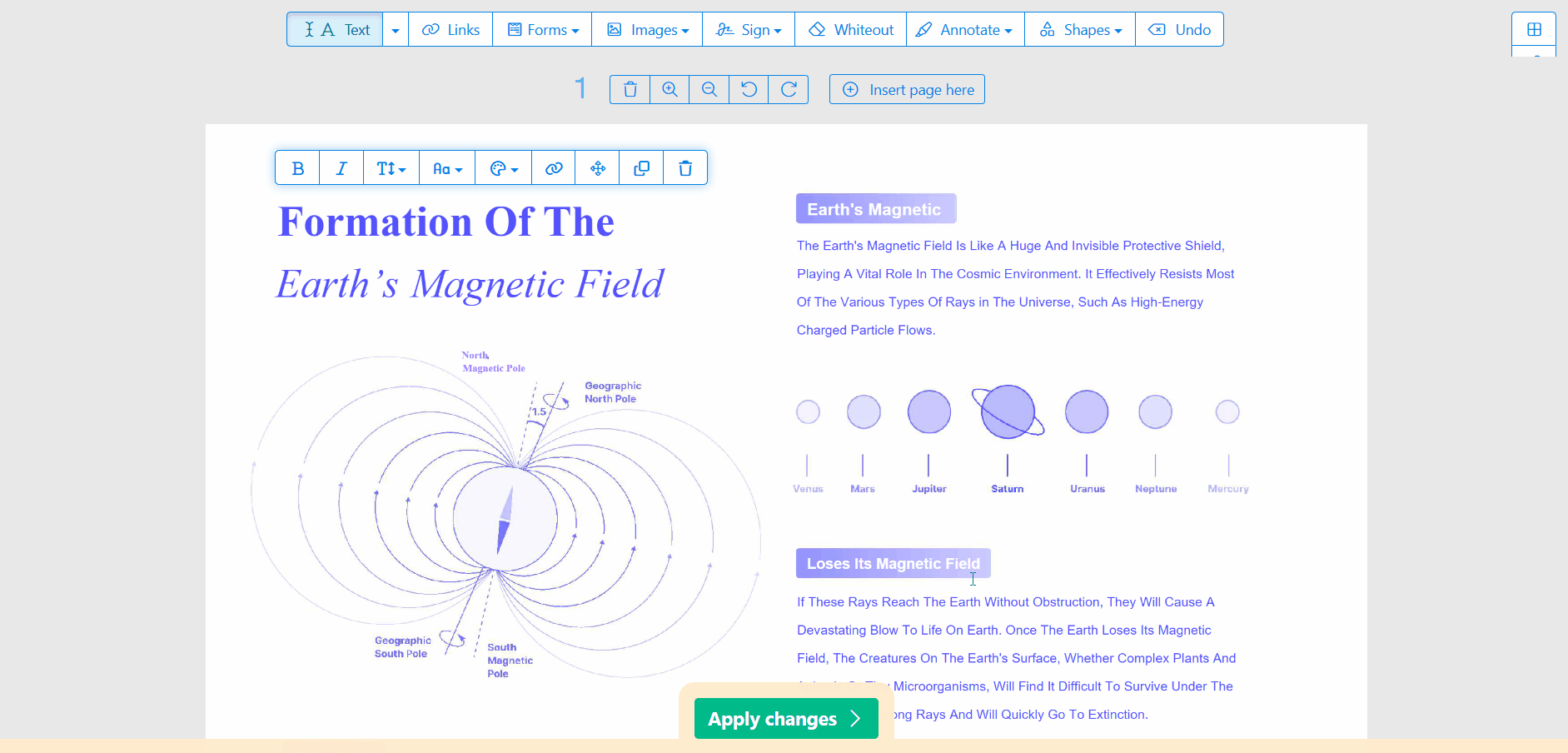Delete page 1 with trash icon

[630, 89]
